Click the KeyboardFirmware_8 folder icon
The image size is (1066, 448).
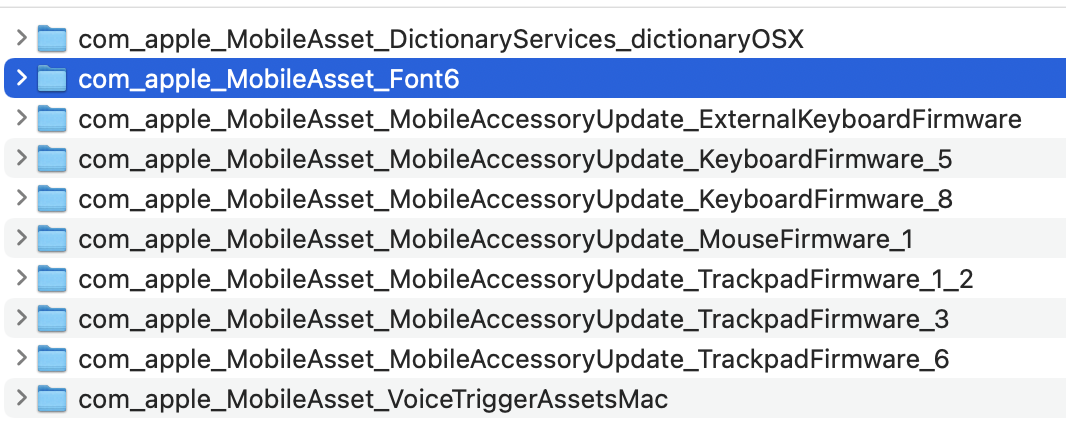[52, 199]
